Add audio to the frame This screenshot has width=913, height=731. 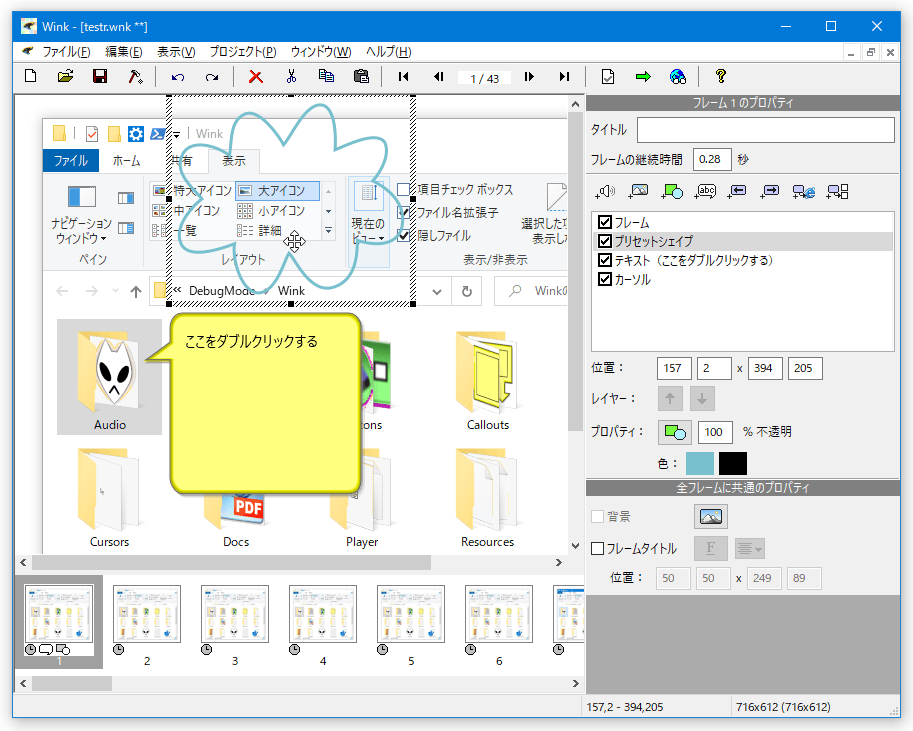(605, 191)
